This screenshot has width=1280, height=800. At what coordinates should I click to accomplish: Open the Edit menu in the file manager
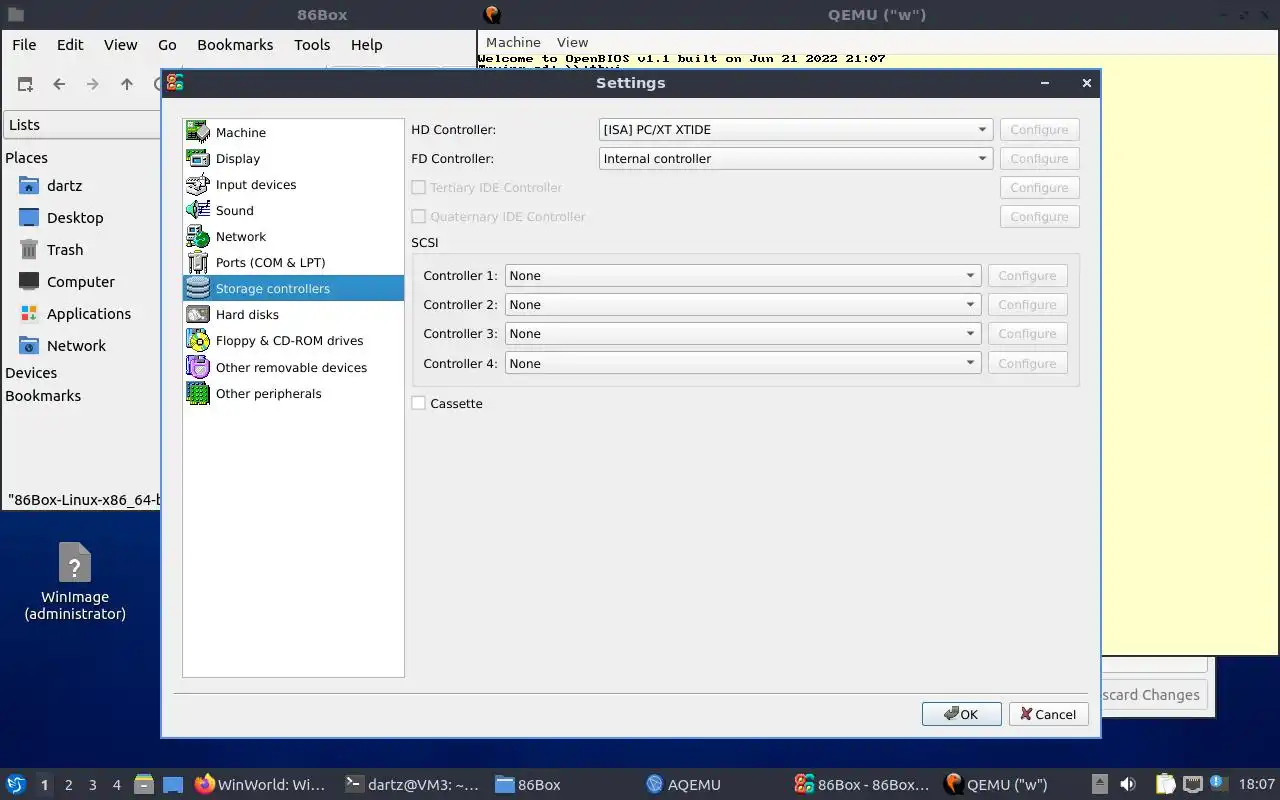70,44
